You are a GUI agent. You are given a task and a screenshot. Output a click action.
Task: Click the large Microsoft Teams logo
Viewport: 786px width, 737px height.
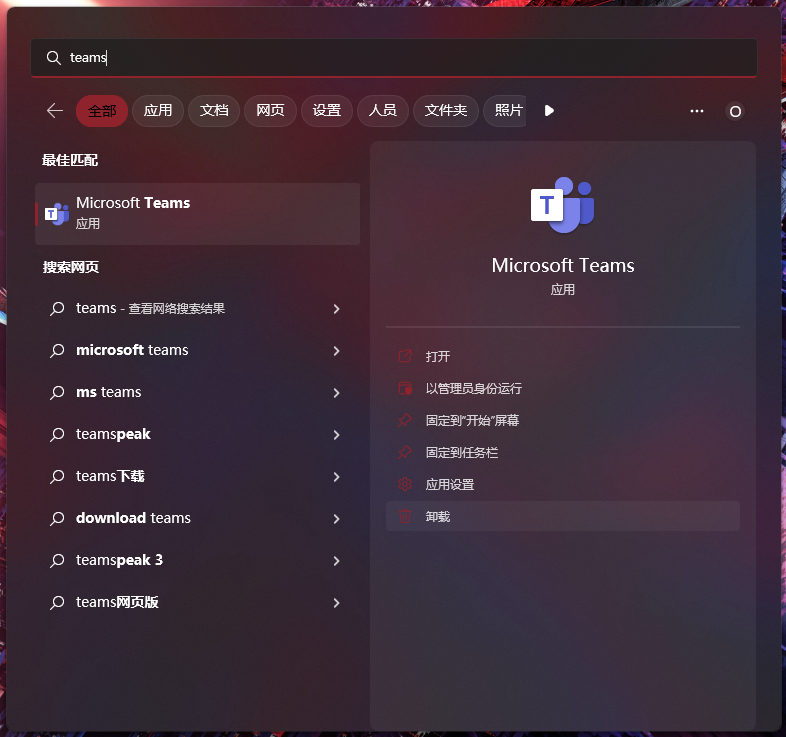tap(562, 205)
